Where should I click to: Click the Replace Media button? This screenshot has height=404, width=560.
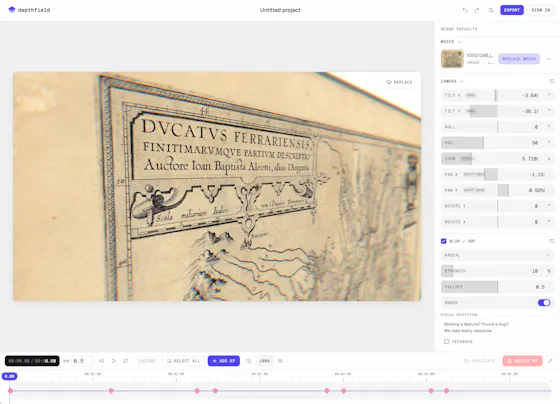(519, 59)
